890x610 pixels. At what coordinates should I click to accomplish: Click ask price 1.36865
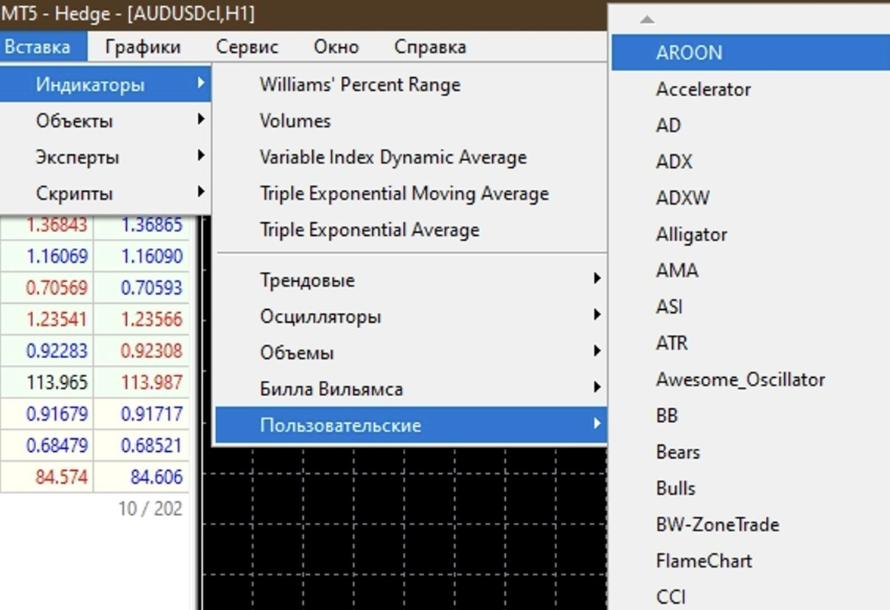click(x=152, y=225)
